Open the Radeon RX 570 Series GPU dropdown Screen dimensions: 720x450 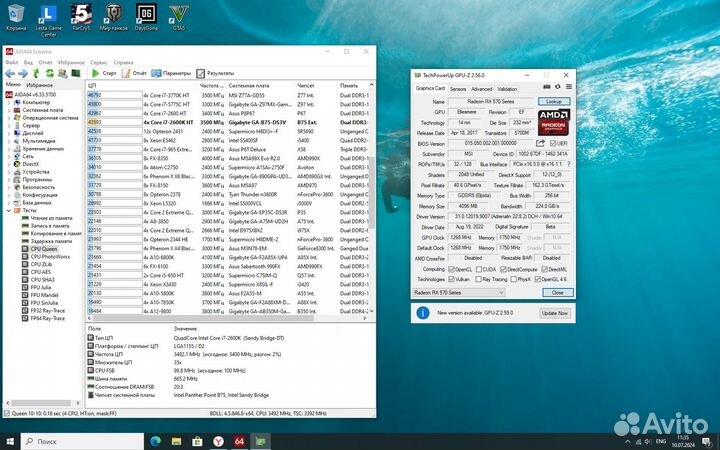(459, 292)
